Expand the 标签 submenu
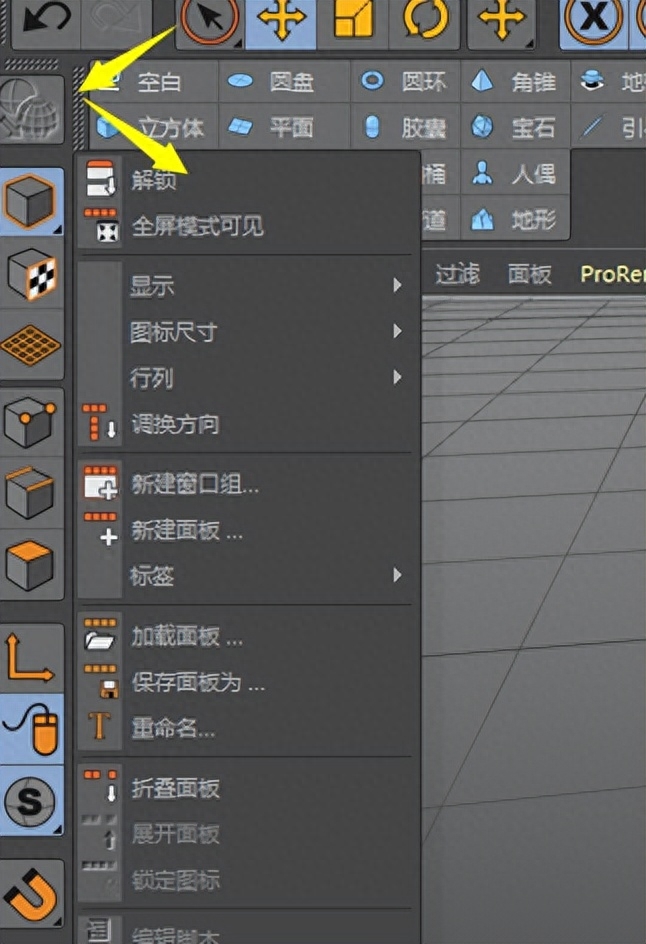 pyautogui.click(x=247, y=576)
